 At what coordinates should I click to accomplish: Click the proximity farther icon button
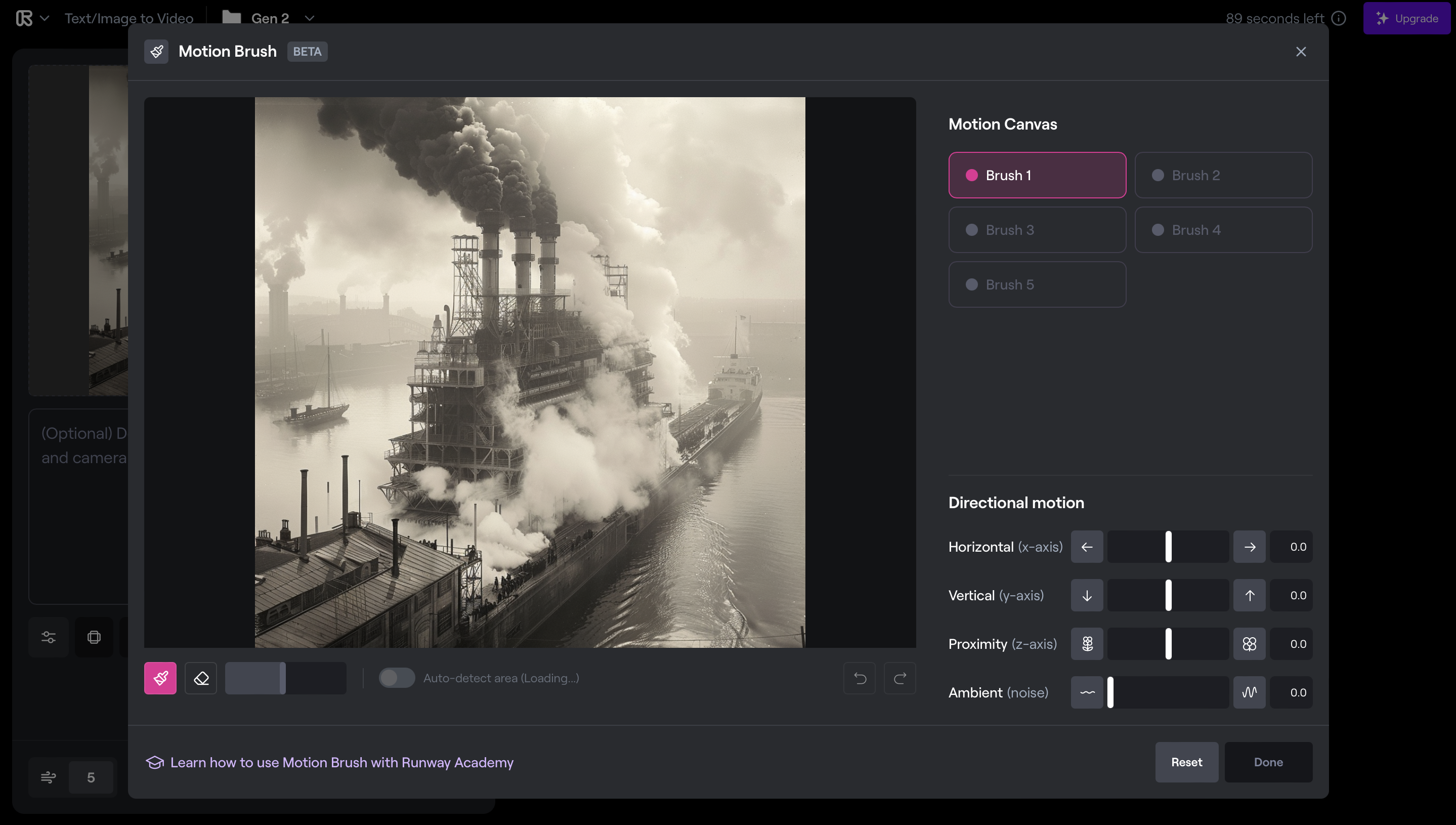1086,644
